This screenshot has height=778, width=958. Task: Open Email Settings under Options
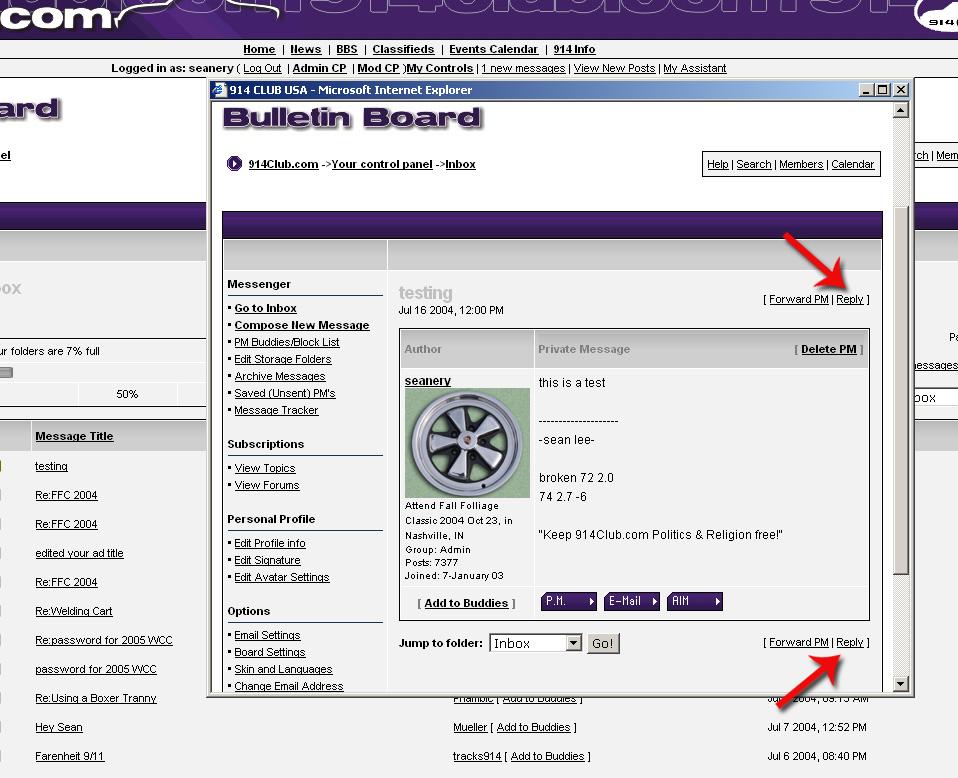click(268, 636)
